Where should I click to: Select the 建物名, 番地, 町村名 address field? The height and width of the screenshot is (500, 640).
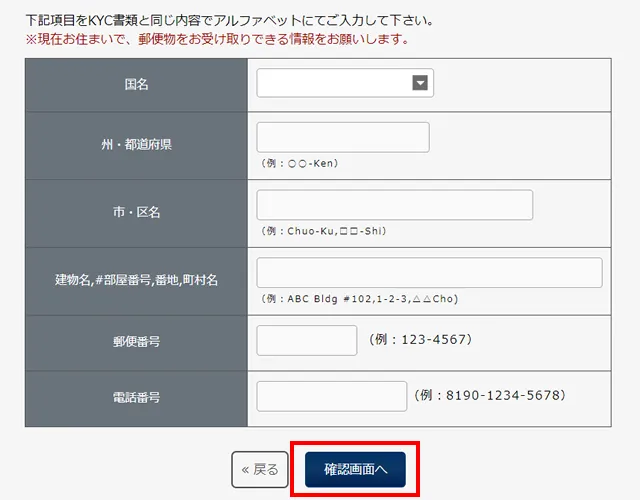coord(429,273)
